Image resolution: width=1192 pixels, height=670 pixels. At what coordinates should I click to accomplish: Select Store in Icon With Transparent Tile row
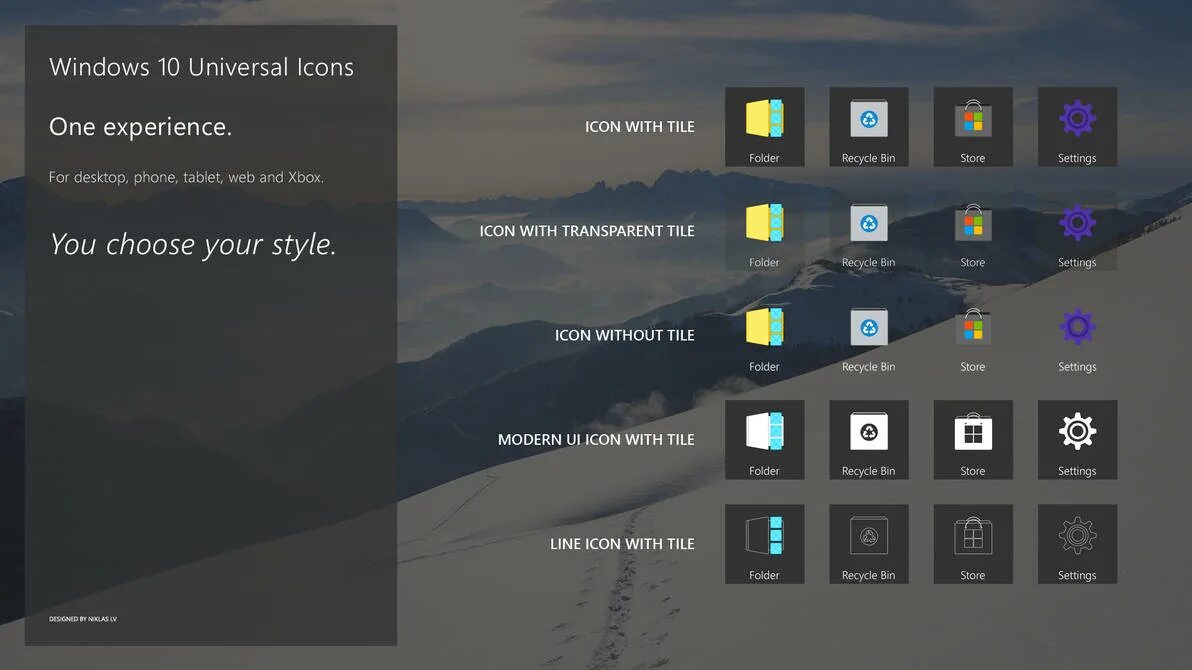tap(972, 230)
